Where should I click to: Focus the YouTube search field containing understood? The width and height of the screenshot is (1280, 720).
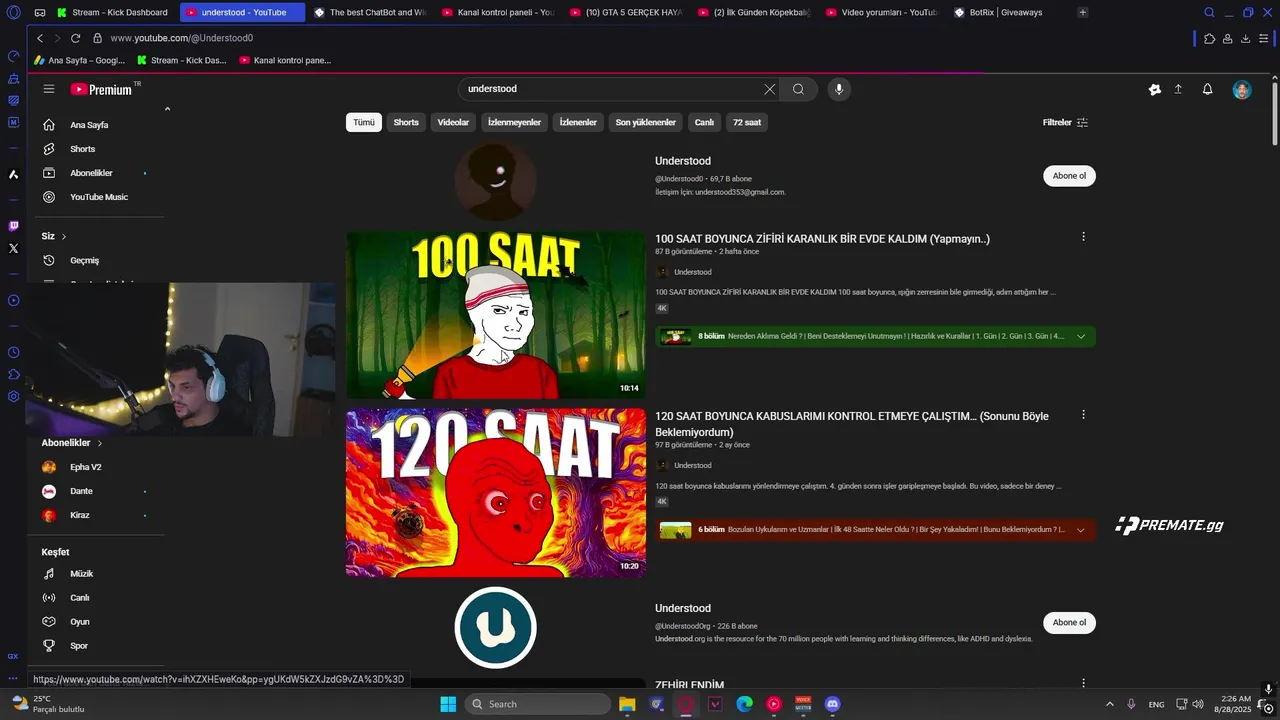tap(610, 89)
